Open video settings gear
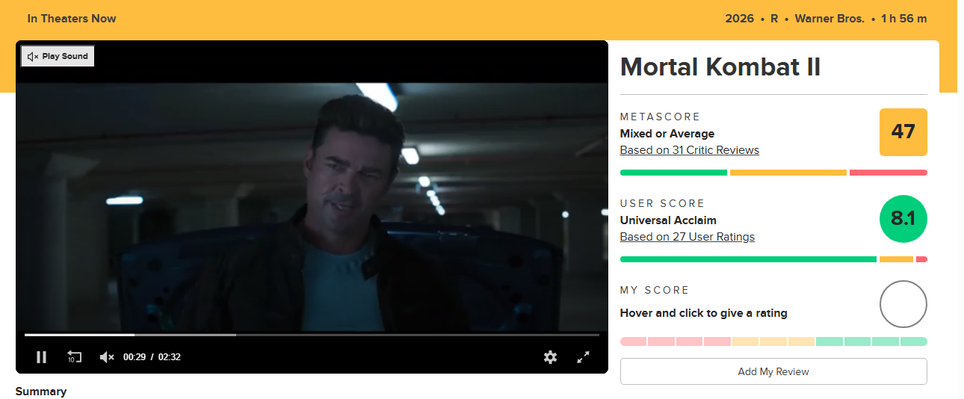The width and height of the screenshot is (964, 399). click(550, 357)
